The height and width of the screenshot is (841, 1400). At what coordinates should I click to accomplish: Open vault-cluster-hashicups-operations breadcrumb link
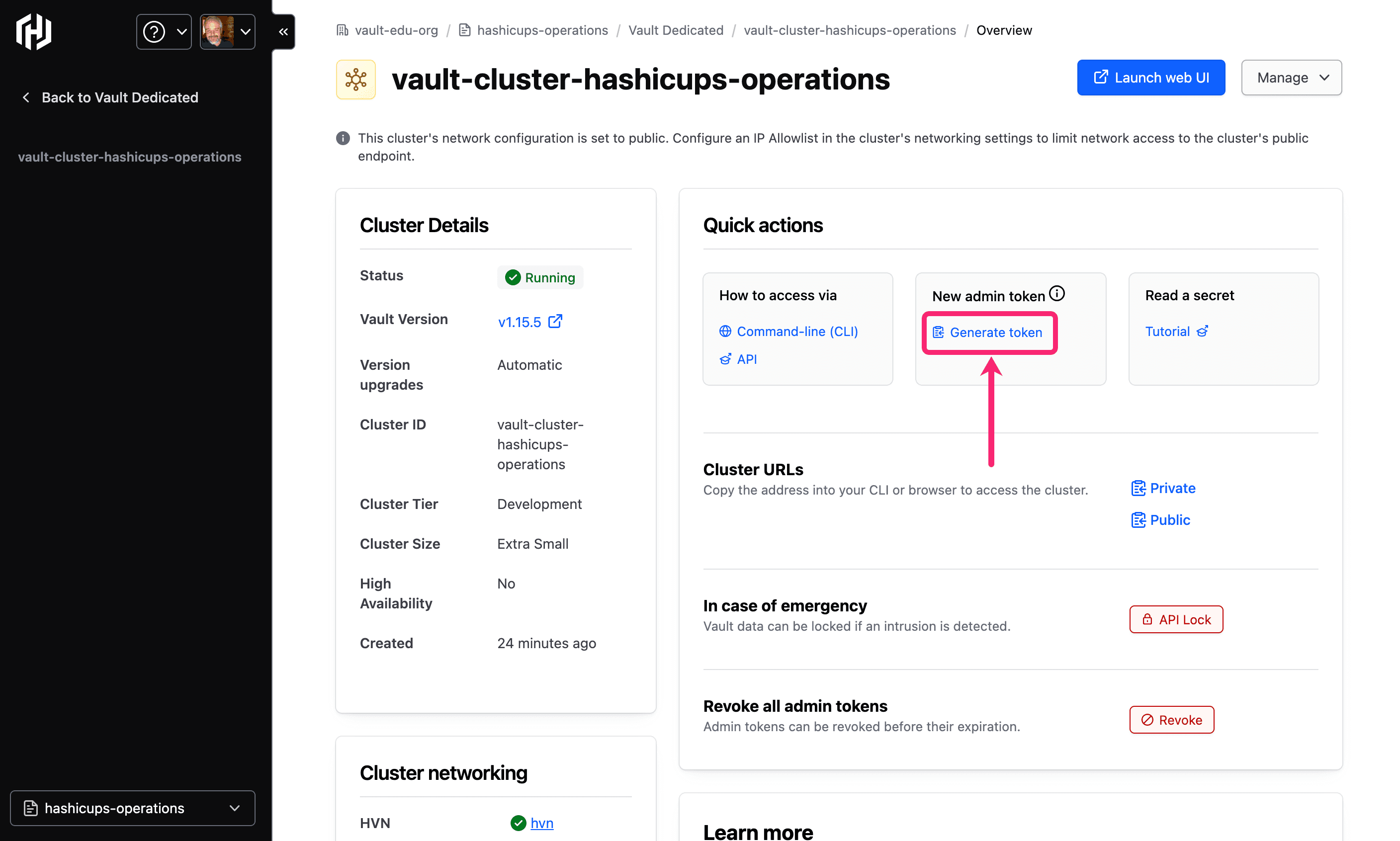click(x=850, y=30)
